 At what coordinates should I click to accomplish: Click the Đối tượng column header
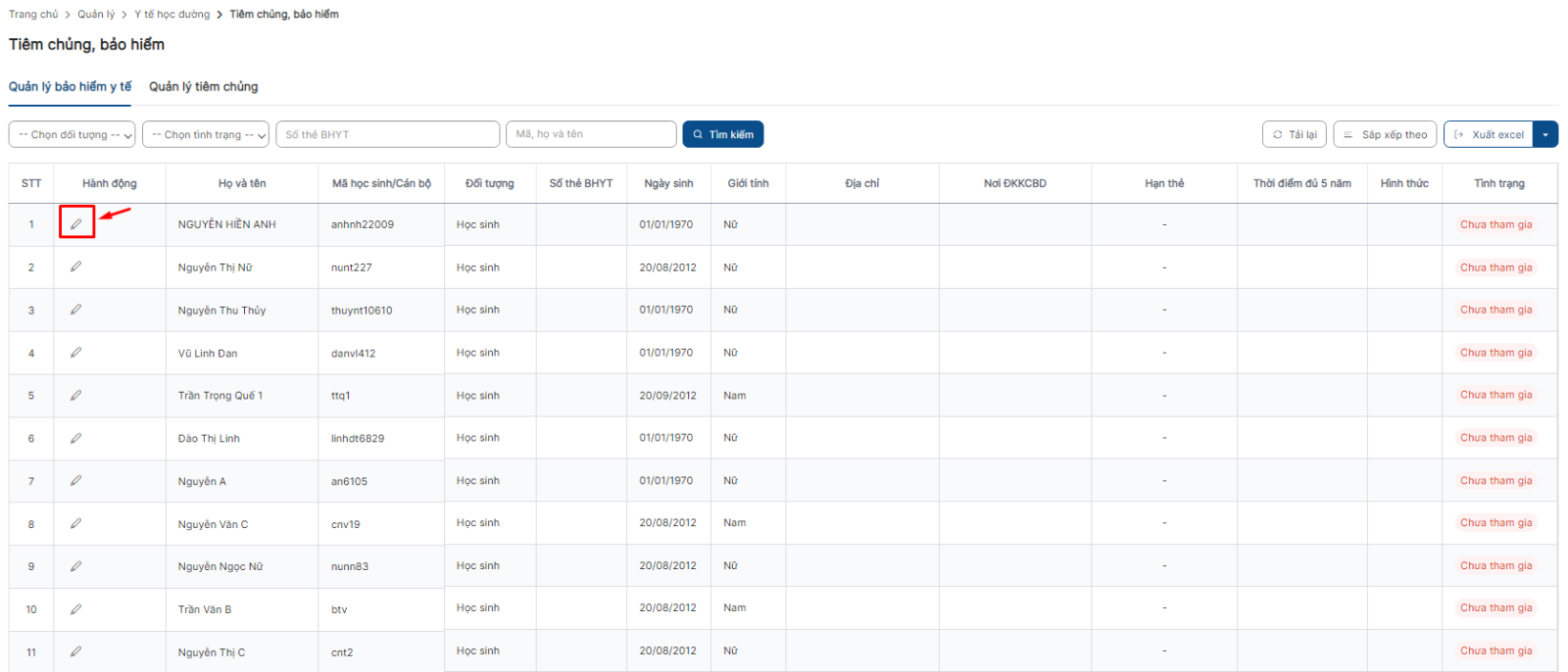(x=490, y=183)
